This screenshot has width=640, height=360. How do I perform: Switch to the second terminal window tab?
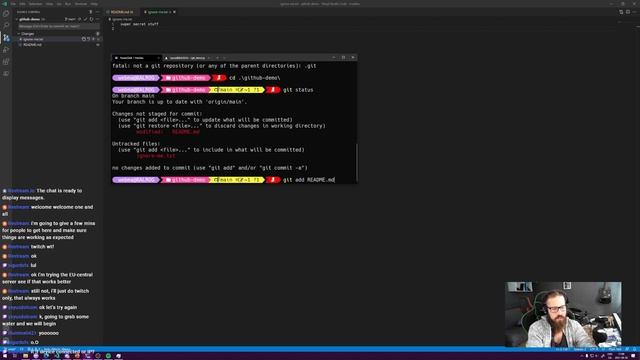(x=188, y=58)
